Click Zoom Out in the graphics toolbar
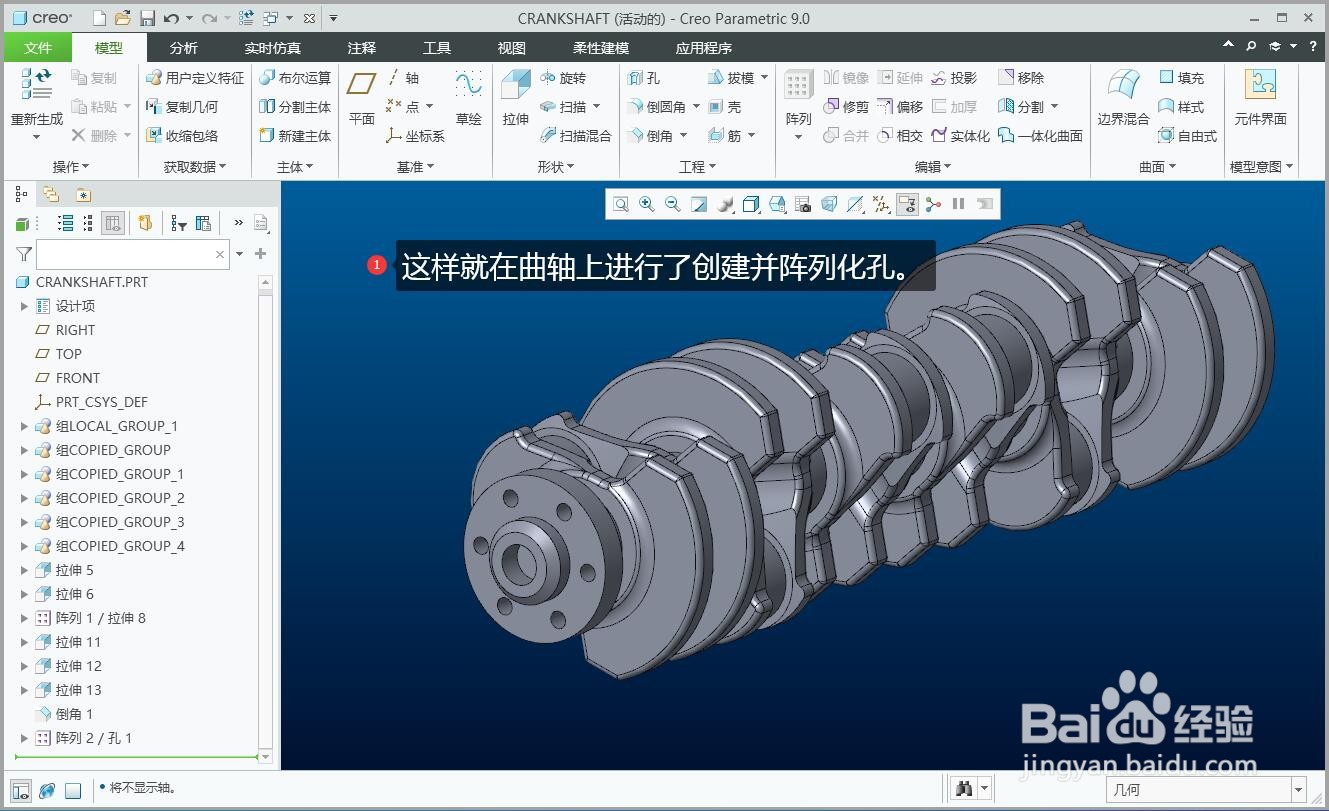 click(x=673, y=204)
